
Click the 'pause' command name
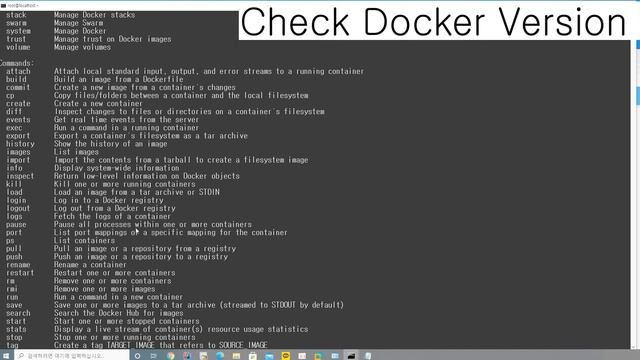pyautogui.click(x=16, y=224)
